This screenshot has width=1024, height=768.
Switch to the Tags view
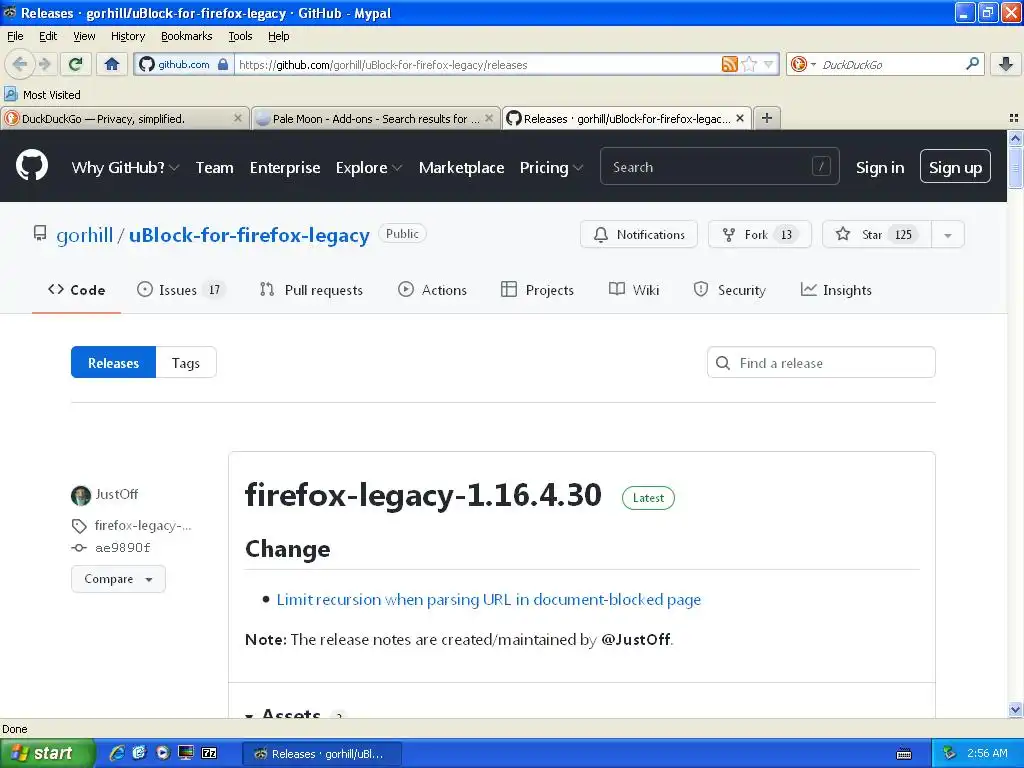(x=185, y=362)
